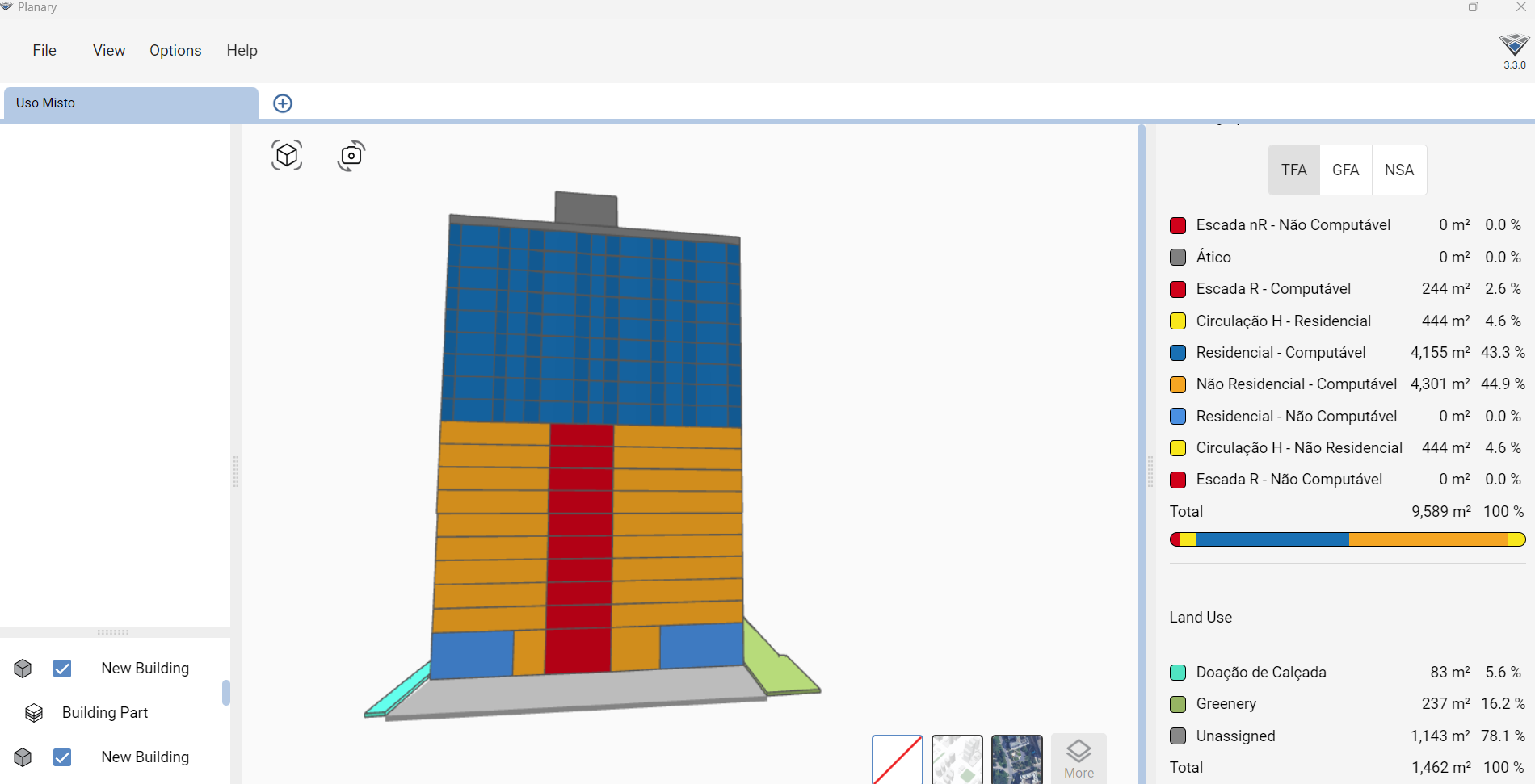The width and height of the screenshot is (1535, 784).
Task: Minimize the Planary window
Action: [x=1427, y=7]
